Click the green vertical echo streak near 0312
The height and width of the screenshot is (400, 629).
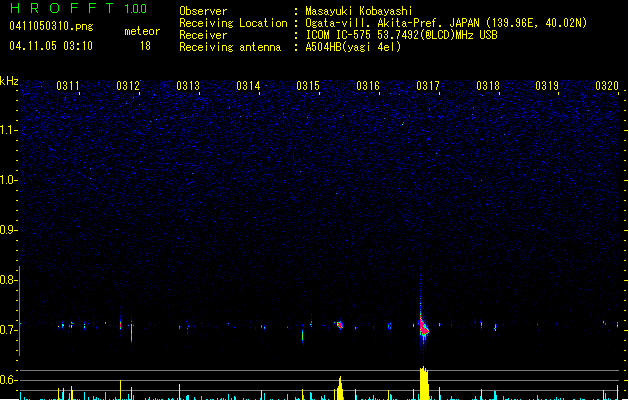(x=131, y=331)
